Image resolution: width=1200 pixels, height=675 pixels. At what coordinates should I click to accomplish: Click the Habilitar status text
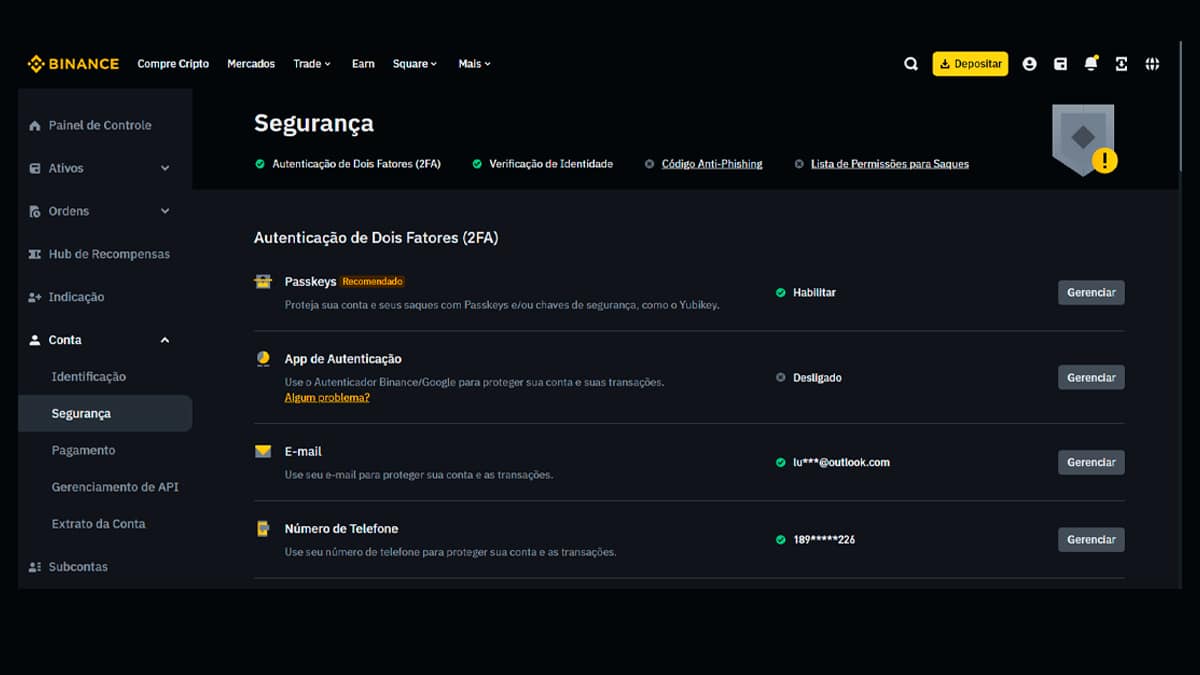tap(814, 293)
